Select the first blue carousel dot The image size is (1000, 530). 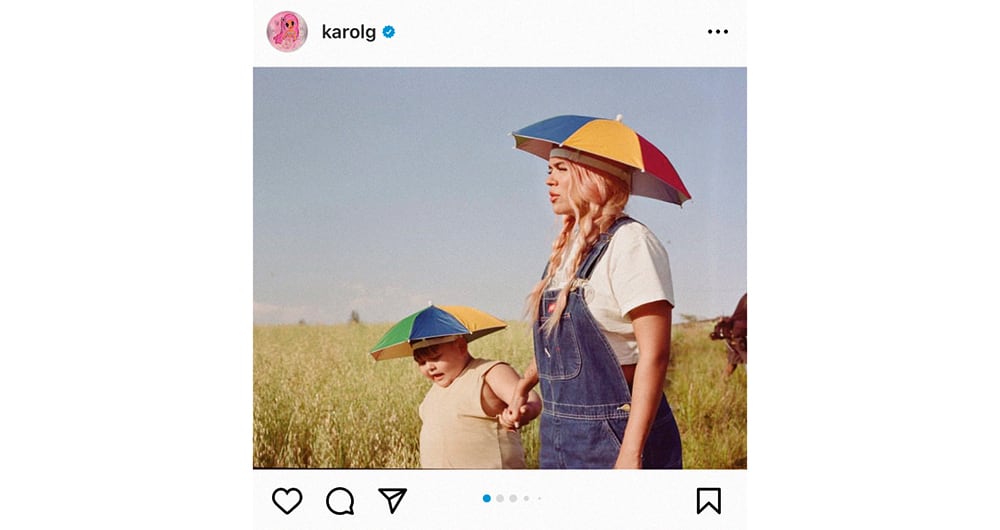point(487,498)
